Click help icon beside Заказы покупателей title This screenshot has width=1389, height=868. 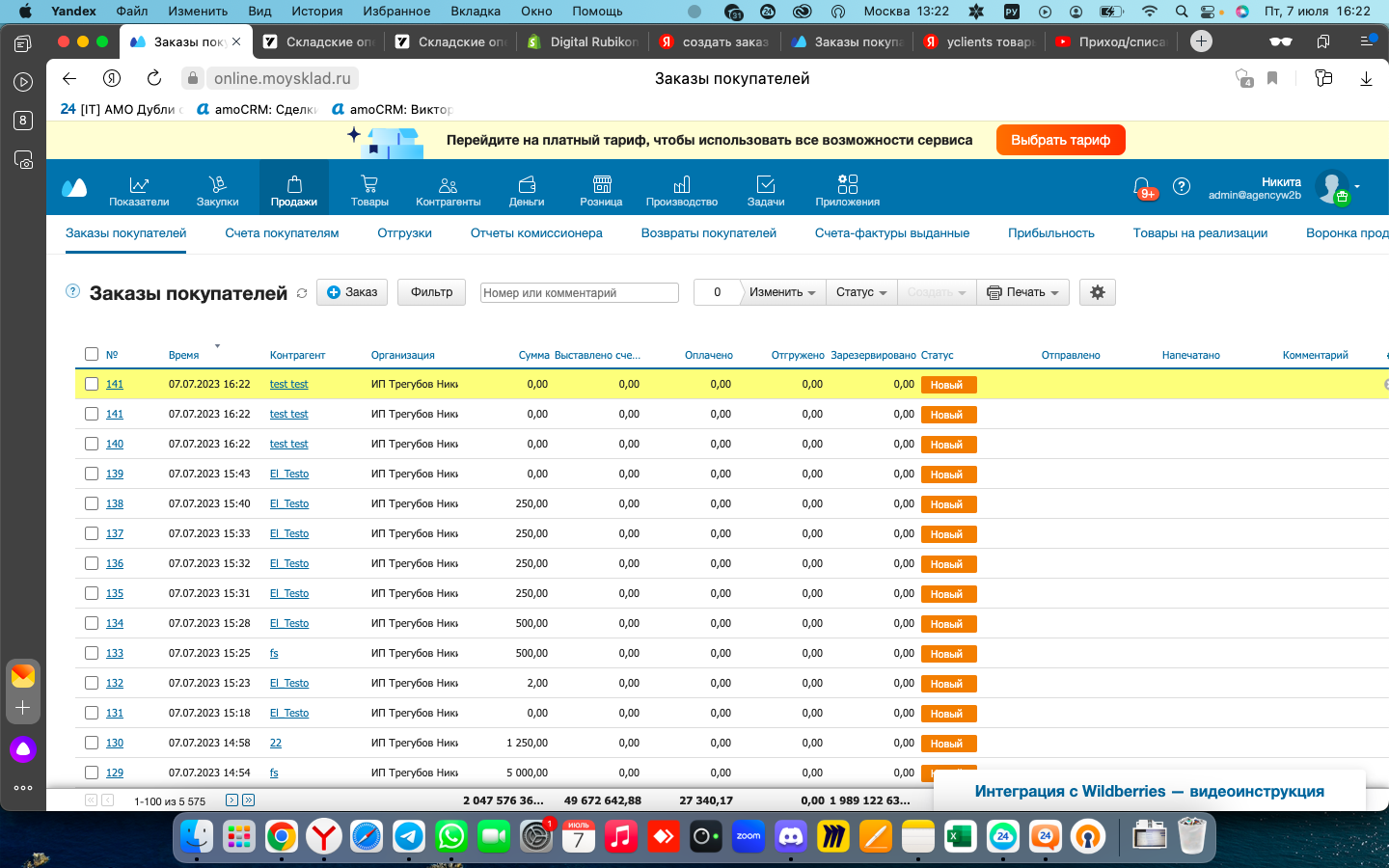click(x=72, y=291)
